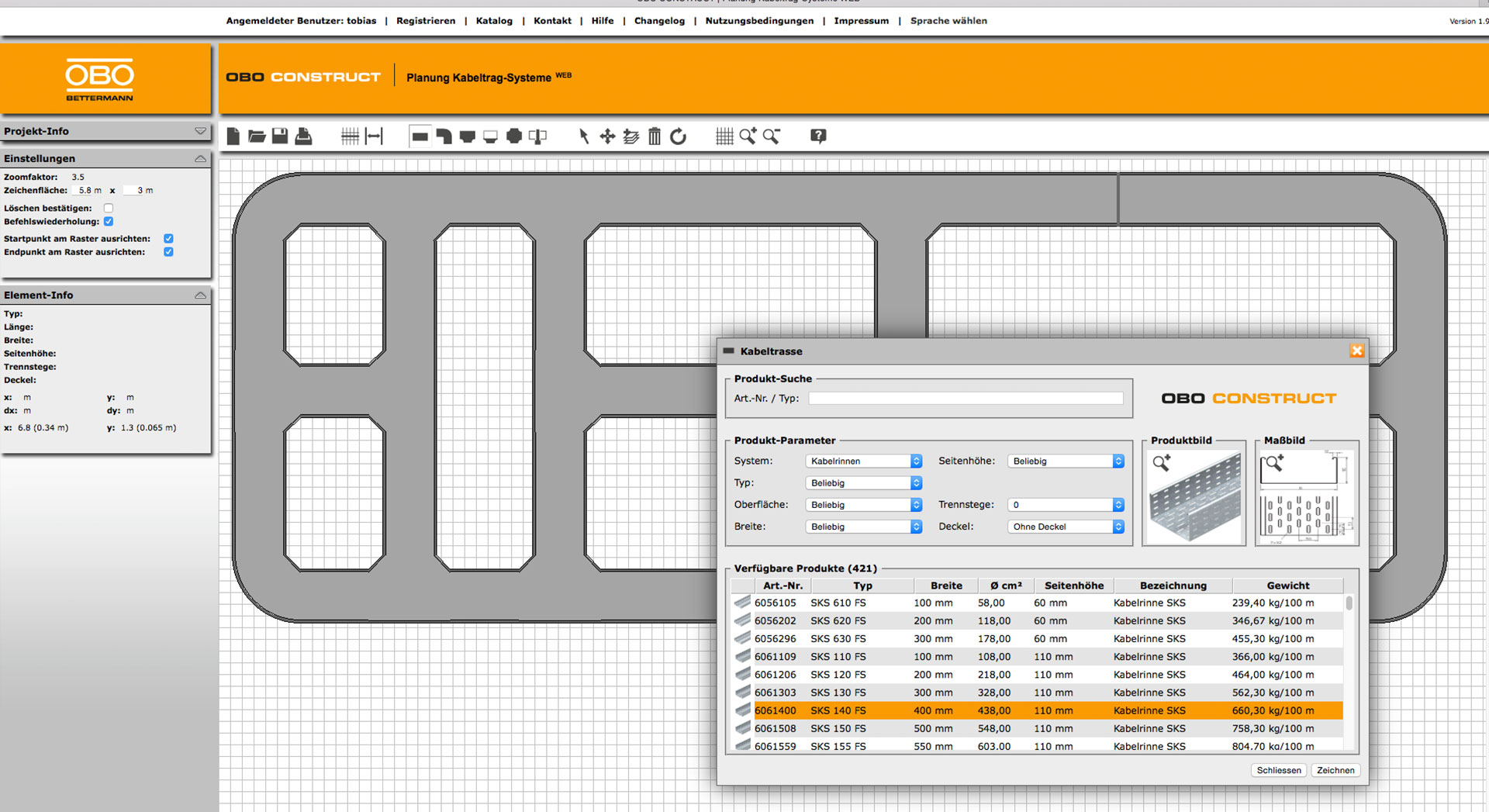Open the Breite dropdown

point(863,526)
